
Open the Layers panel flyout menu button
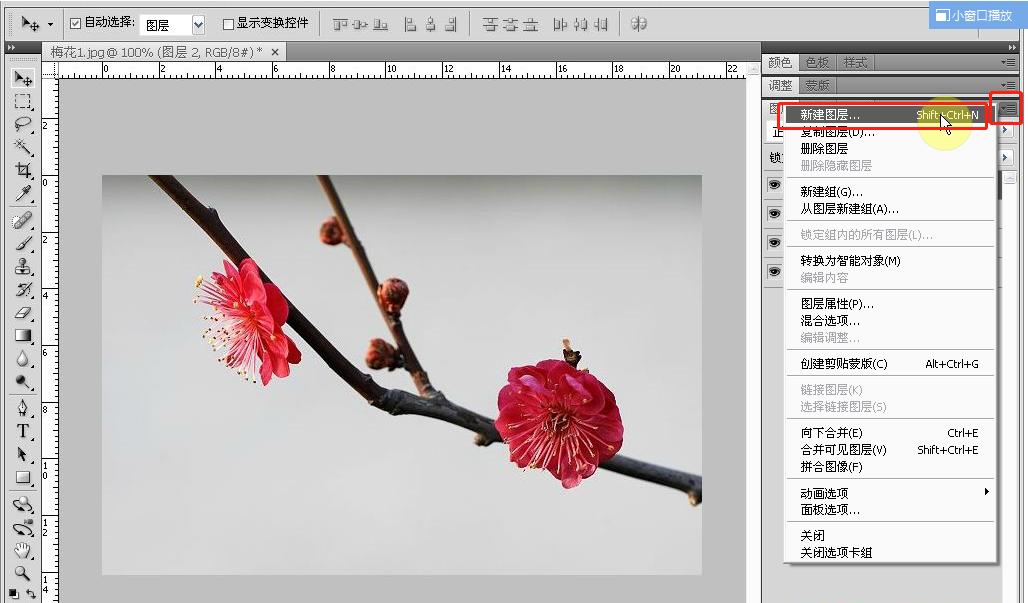pyautogui.click(x=1009, y=108)
